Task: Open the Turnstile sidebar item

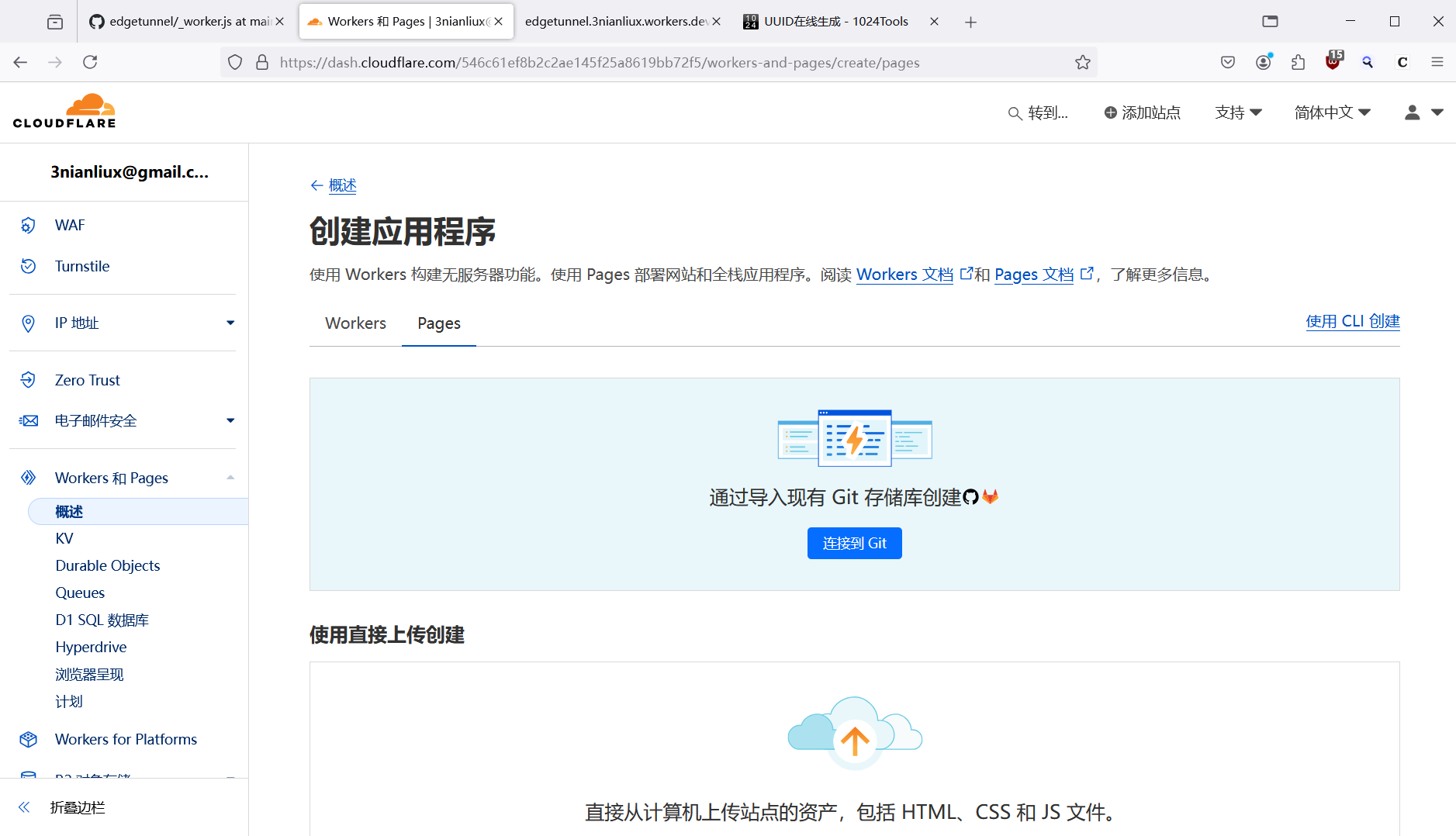Action: click(x=82, y=266)
